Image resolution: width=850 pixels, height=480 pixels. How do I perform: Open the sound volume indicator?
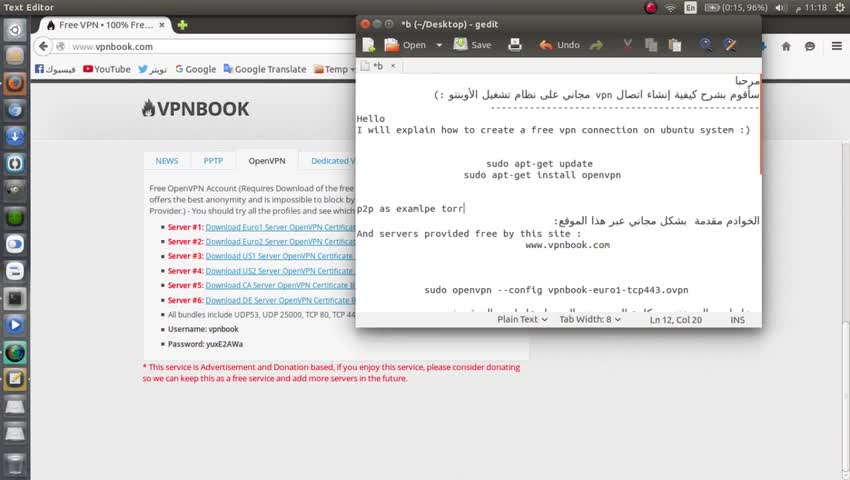(x=780, y=8)
